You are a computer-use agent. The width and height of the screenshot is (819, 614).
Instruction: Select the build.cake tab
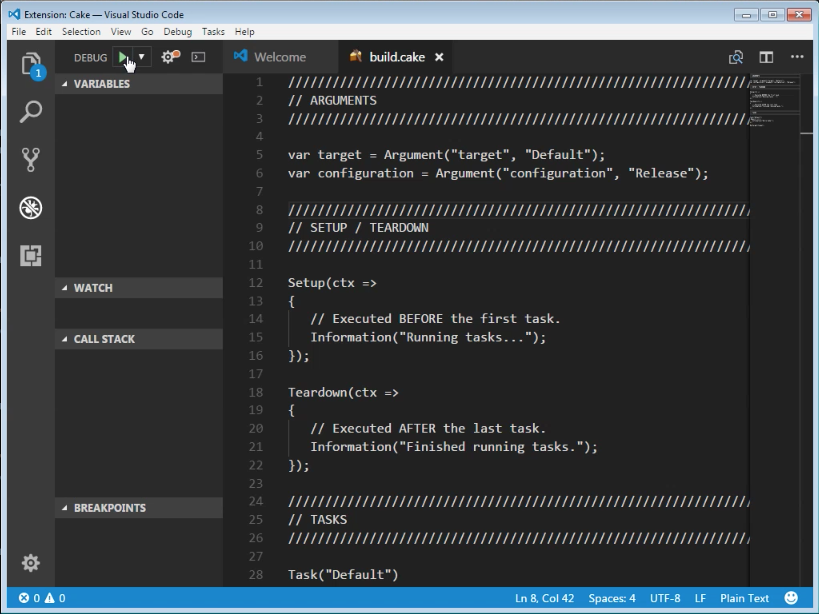click(396, 57)
